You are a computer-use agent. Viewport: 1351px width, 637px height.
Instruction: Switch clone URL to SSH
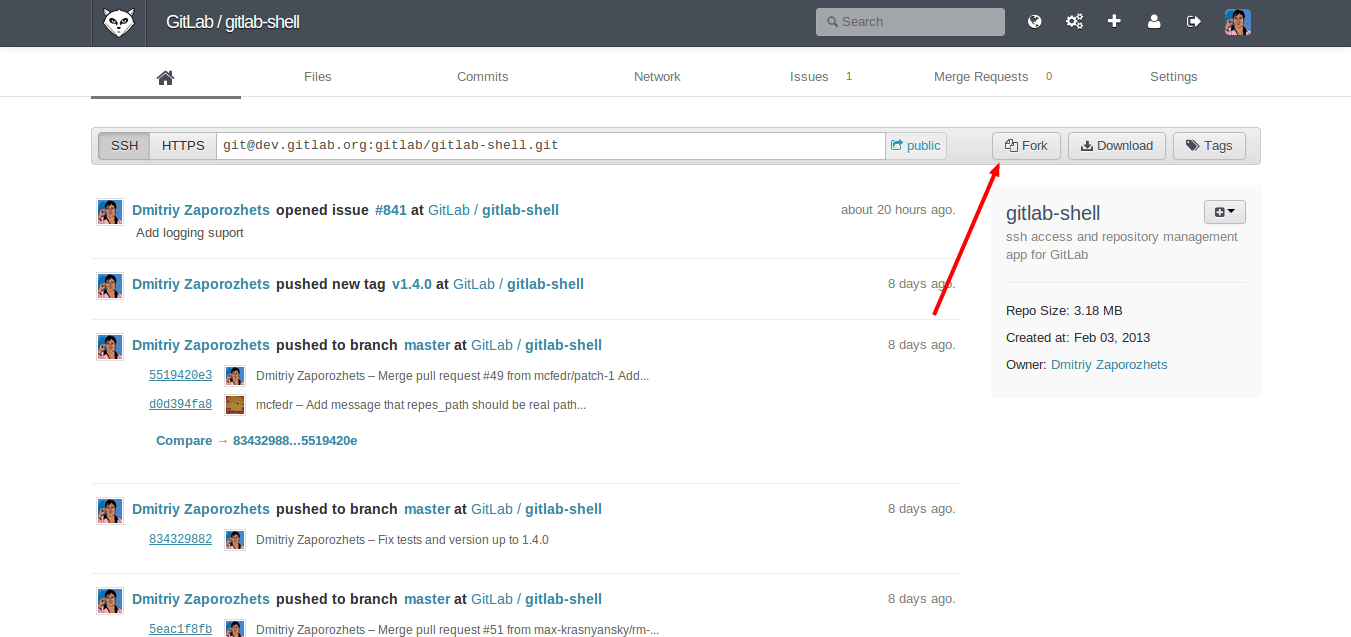(x=125, y=145)
